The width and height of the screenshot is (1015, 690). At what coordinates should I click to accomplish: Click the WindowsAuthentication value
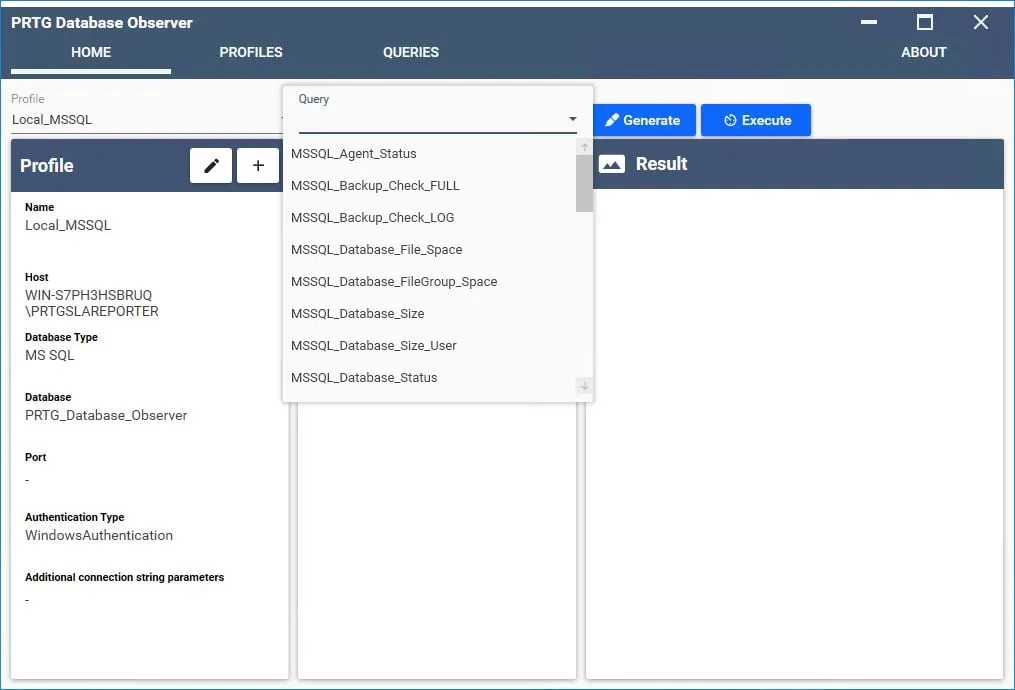pyautogui.click(x=99, y=535)
